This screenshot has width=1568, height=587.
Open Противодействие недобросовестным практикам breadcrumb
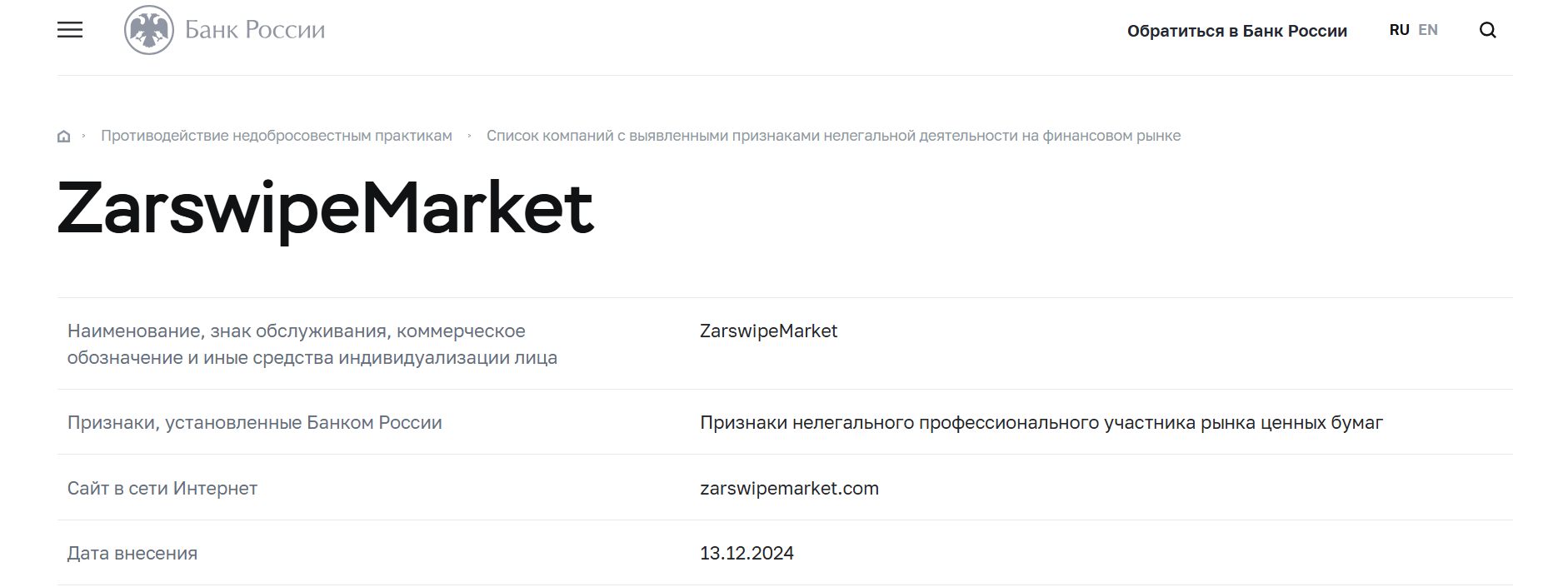277,136
